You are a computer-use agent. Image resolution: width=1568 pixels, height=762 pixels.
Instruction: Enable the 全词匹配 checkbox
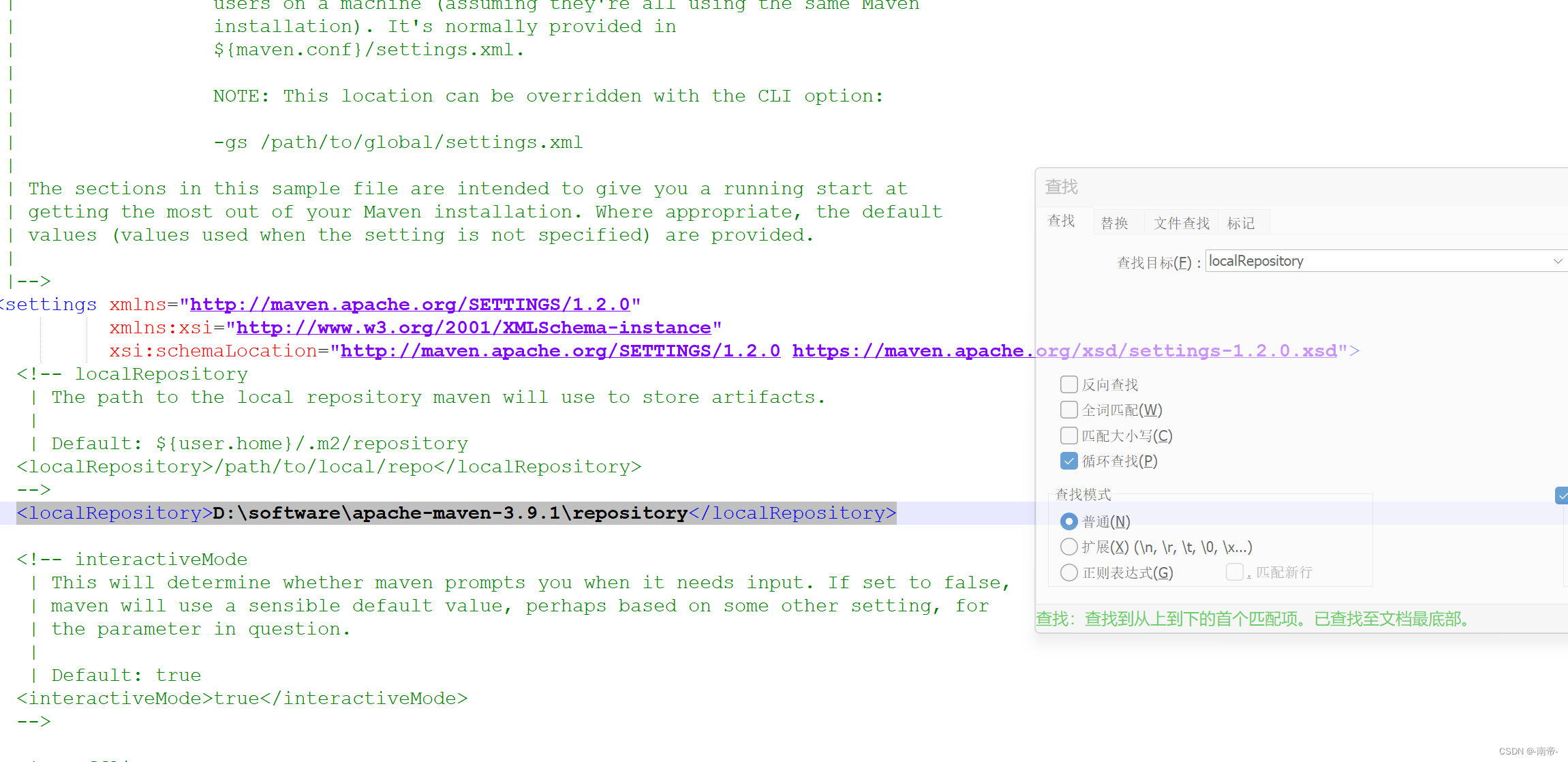pyautogui.click(x=1069, y=410)
